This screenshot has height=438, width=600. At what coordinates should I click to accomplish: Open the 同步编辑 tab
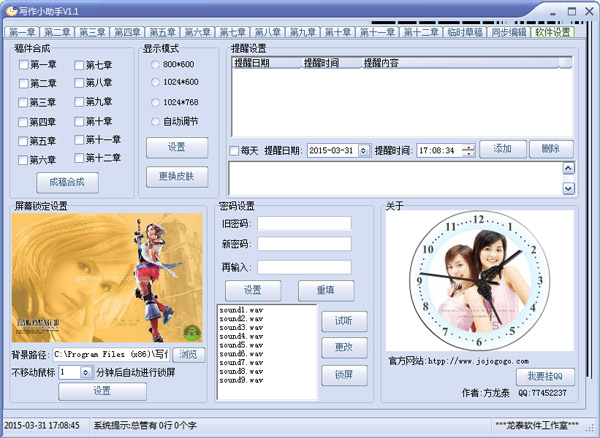click(509, 32)
